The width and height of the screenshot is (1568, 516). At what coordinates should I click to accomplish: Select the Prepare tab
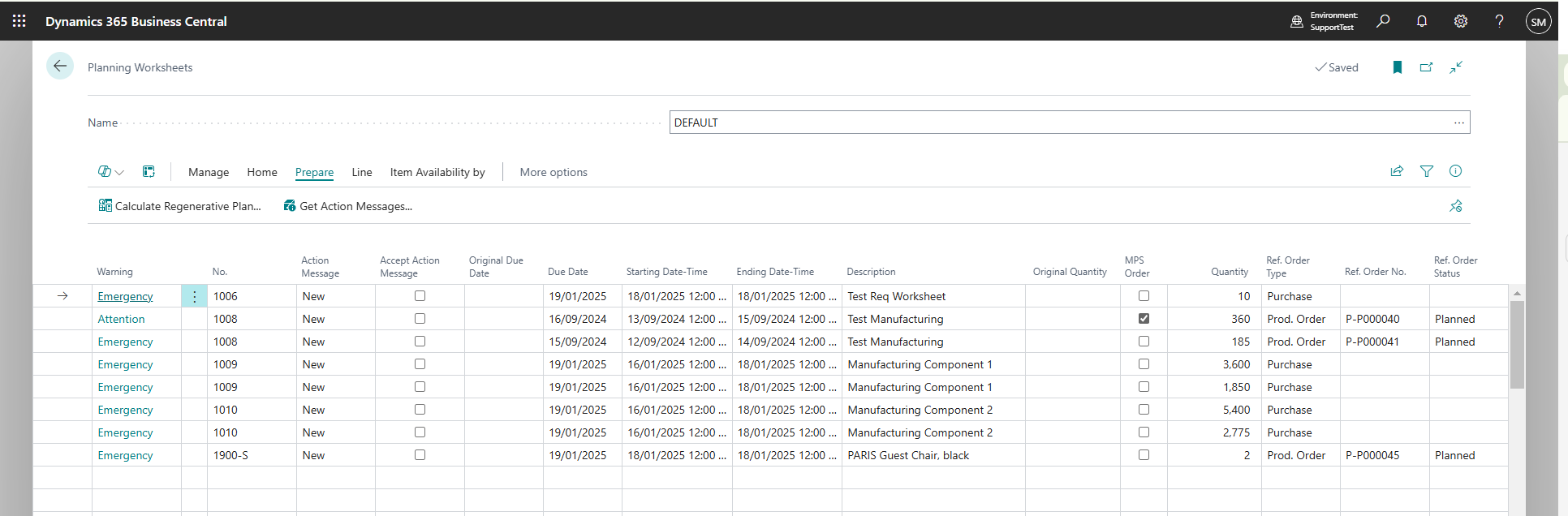[x=314, y=172]
